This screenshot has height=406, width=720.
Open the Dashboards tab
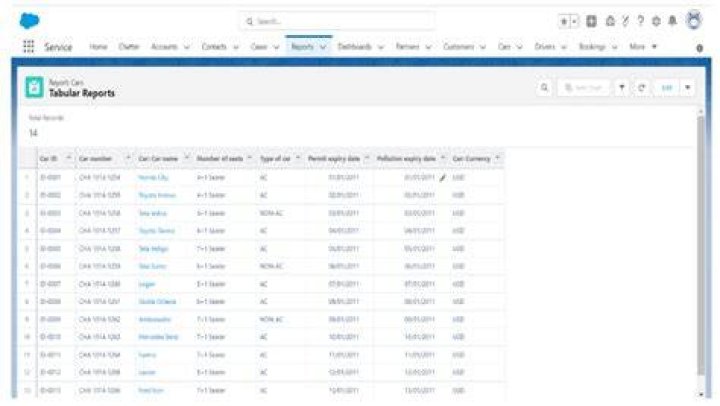[354, 47]
